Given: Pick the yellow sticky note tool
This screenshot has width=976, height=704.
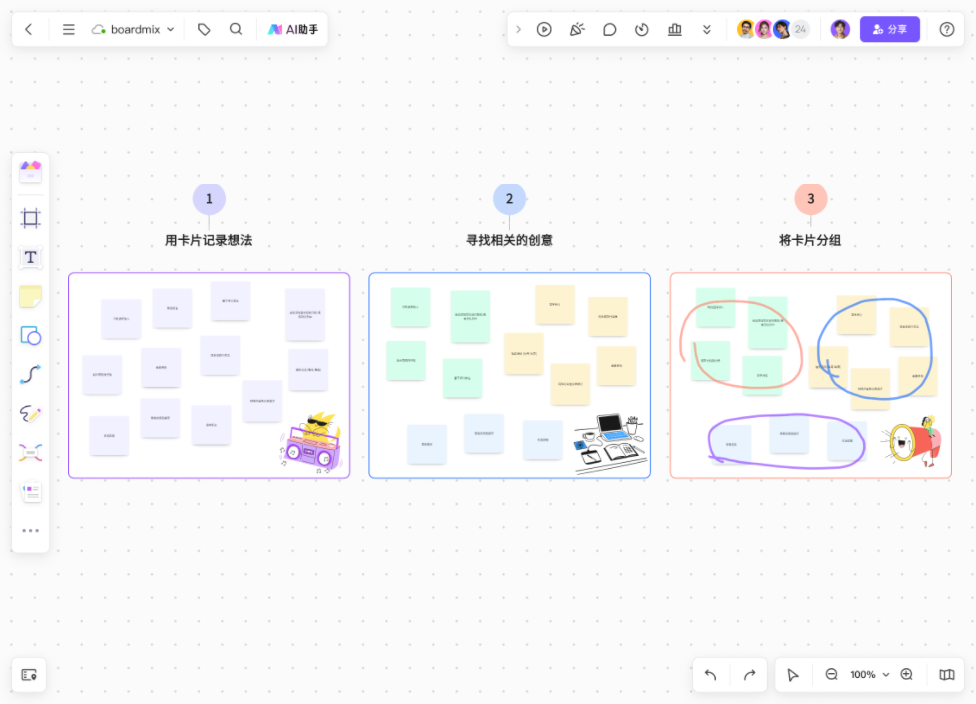Looking at the screenshot, I should (x=31, y=296).
